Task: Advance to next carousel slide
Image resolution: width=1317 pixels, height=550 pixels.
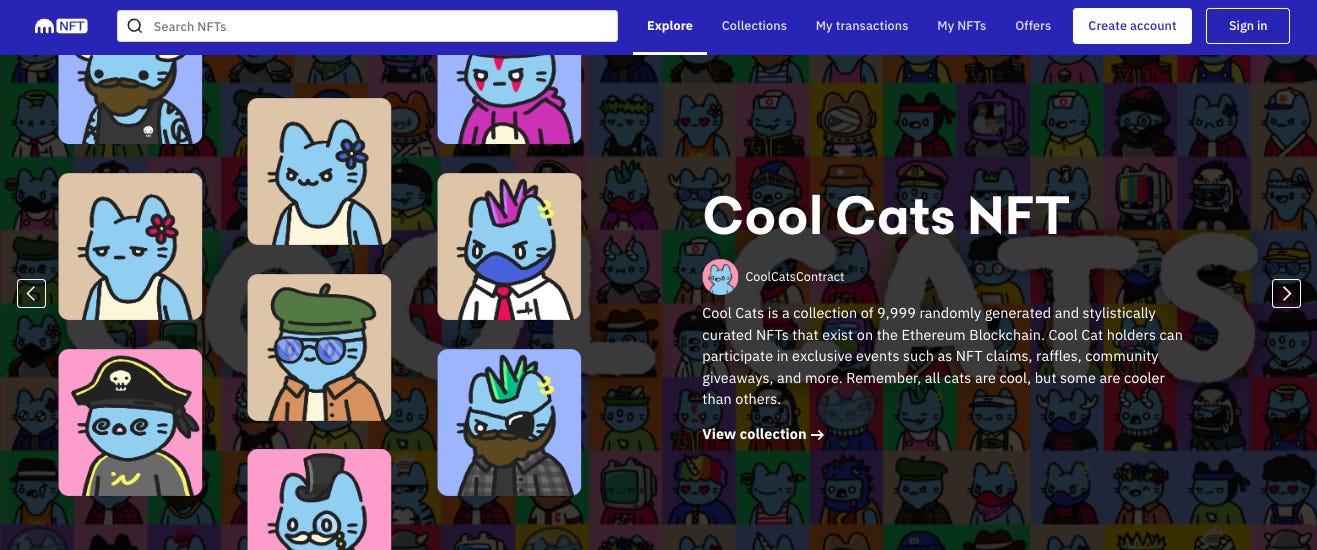Action: (x=1286, y=293)
